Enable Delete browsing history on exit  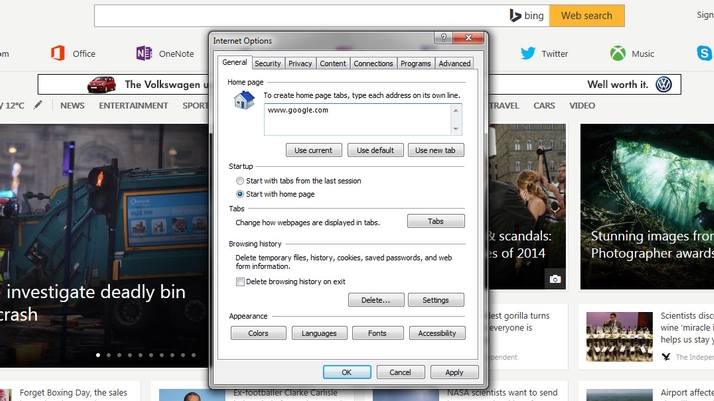[240, 282]
